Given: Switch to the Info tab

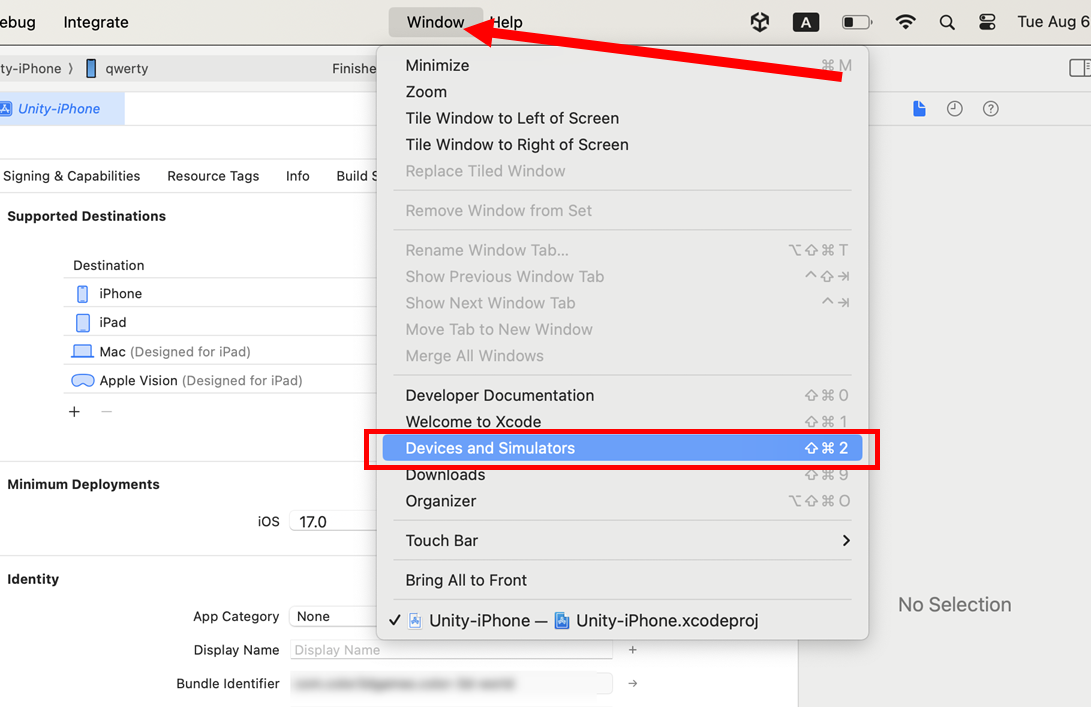Looking at the screenshot, I should tap(298, 176).
